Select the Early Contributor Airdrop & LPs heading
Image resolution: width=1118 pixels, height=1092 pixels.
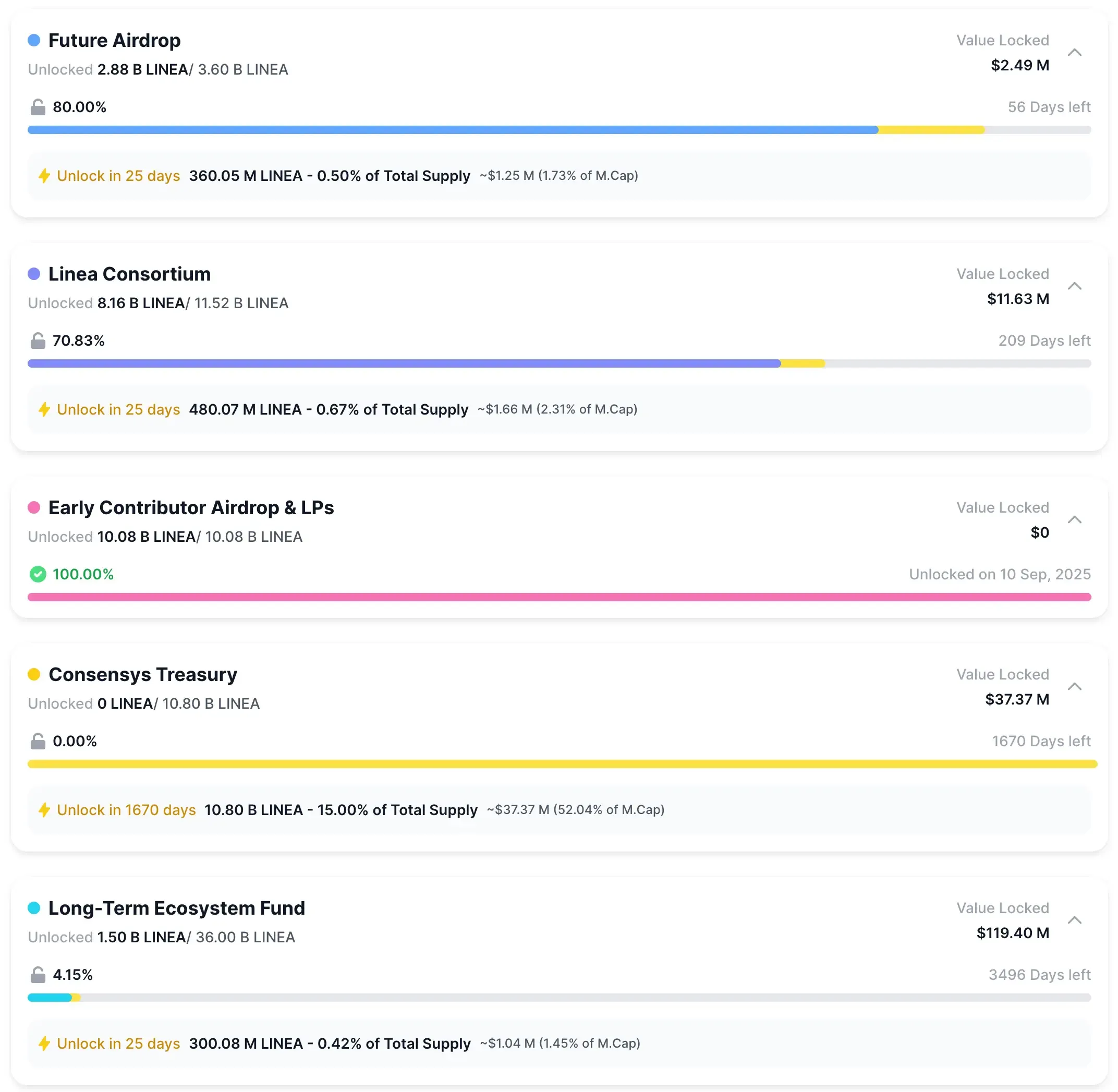[191, 507]
